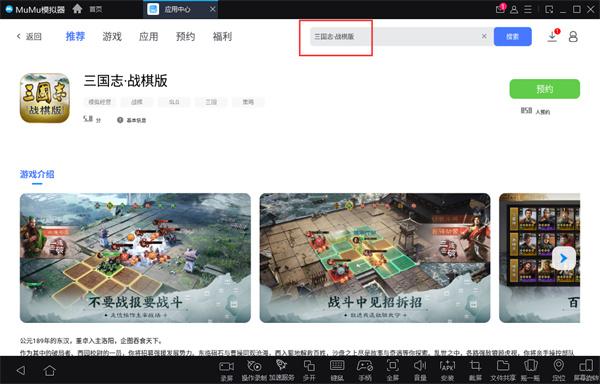Open hamburger menu in title bar
The height and width of the screenshot is (384, 600).
[x=528, y=9]
